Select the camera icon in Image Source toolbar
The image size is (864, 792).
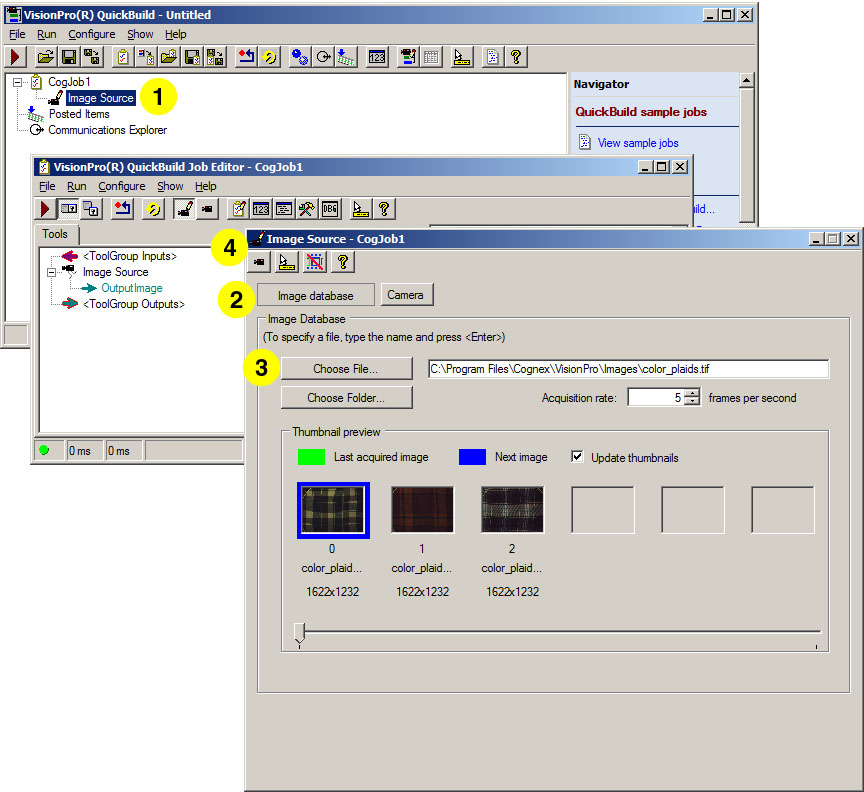[x=258, y=261]
